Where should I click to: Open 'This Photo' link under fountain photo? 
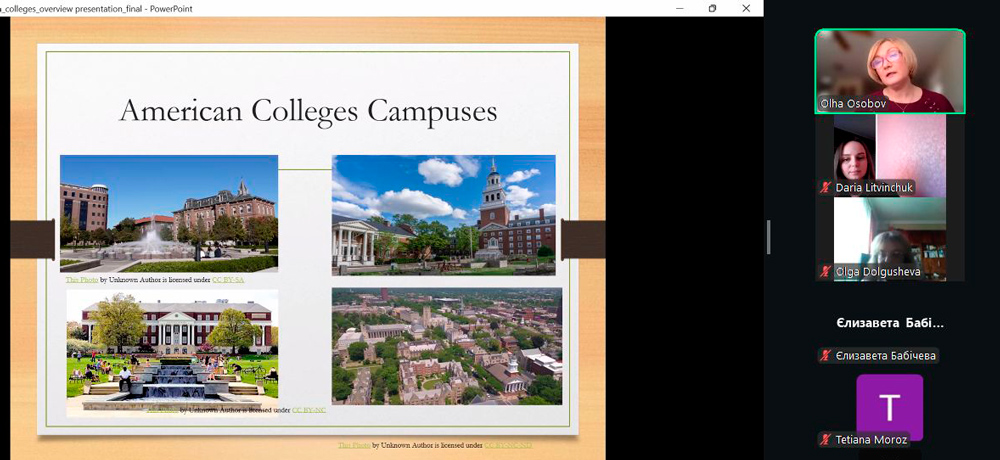(x=82, y=280)
